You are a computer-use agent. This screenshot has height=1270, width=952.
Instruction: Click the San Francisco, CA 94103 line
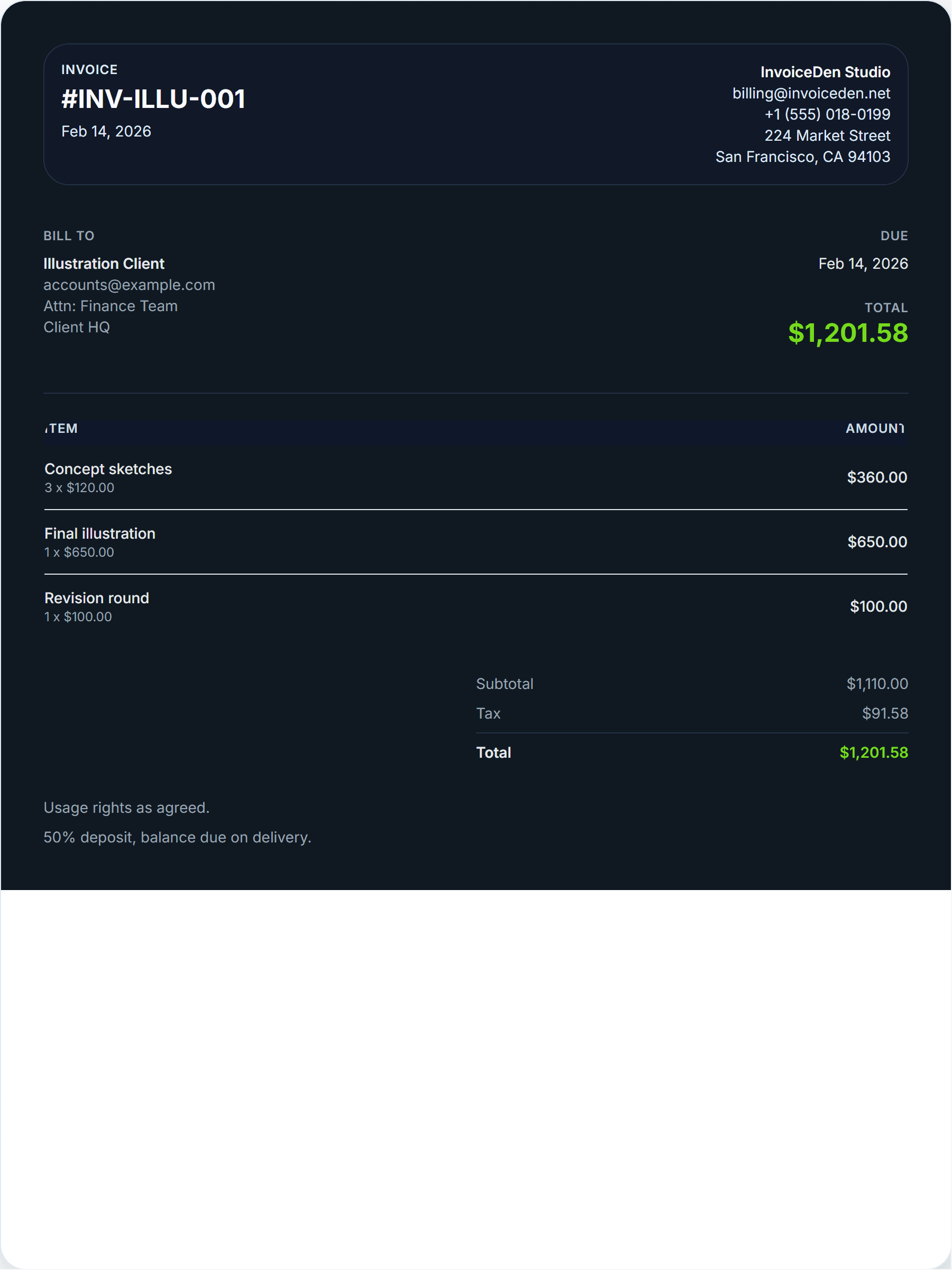802,157
